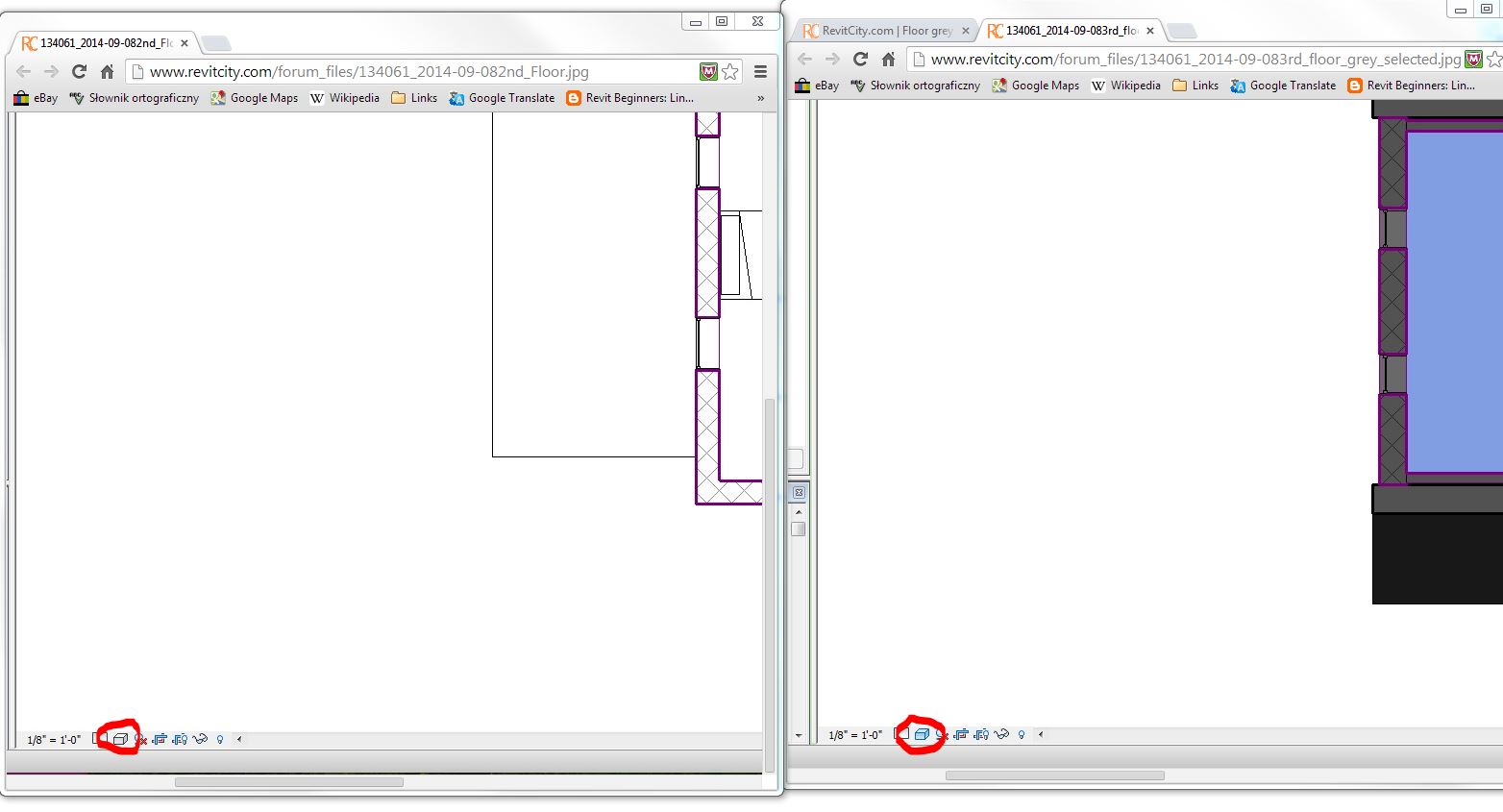The width and height of the screenshot is (1503, 812).
Task: Click Crop View icon in the right image
Action: pyautogui.click(x=961, y=734)
